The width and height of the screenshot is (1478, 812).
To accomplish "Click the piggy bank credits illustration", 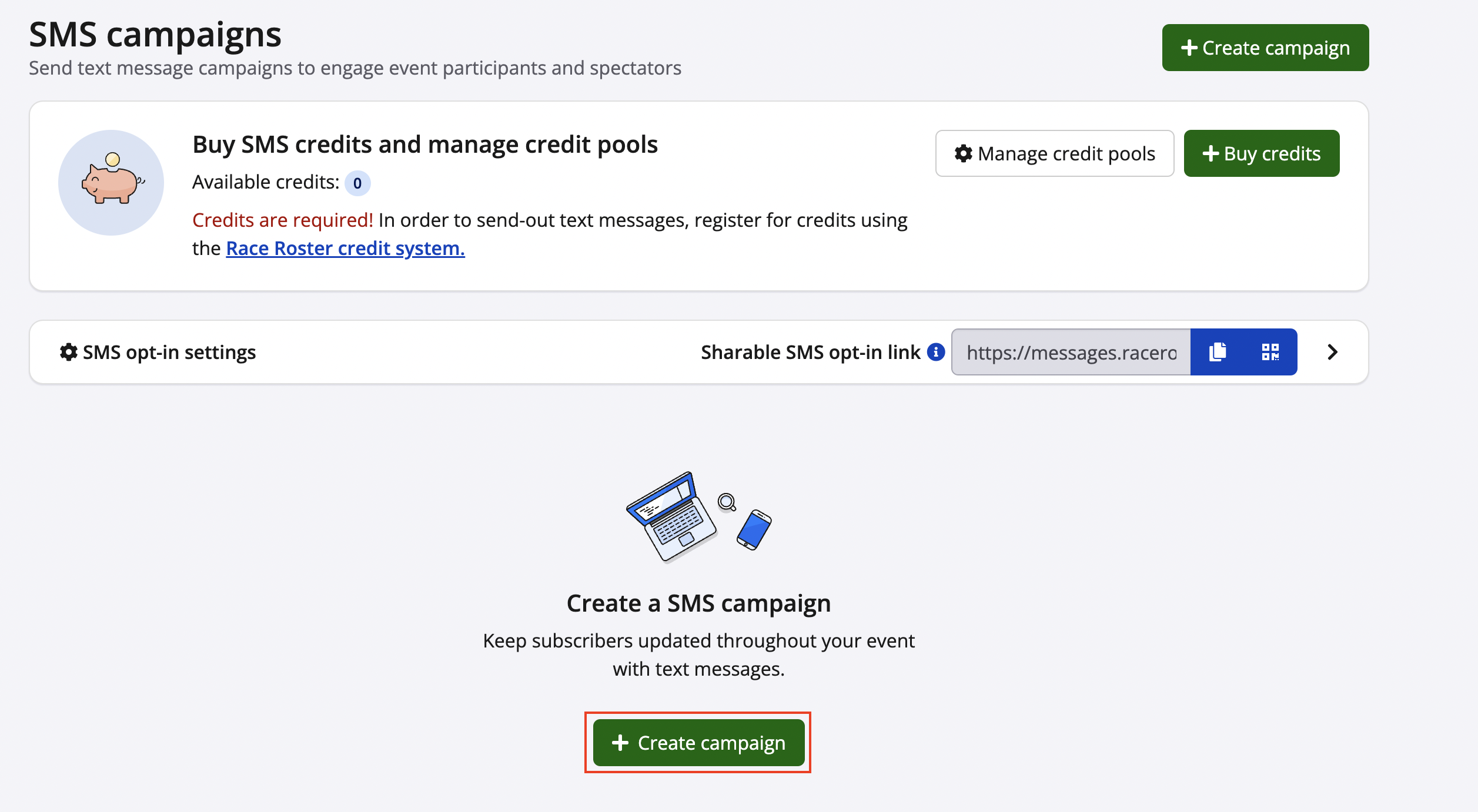I will click(111, 183).
